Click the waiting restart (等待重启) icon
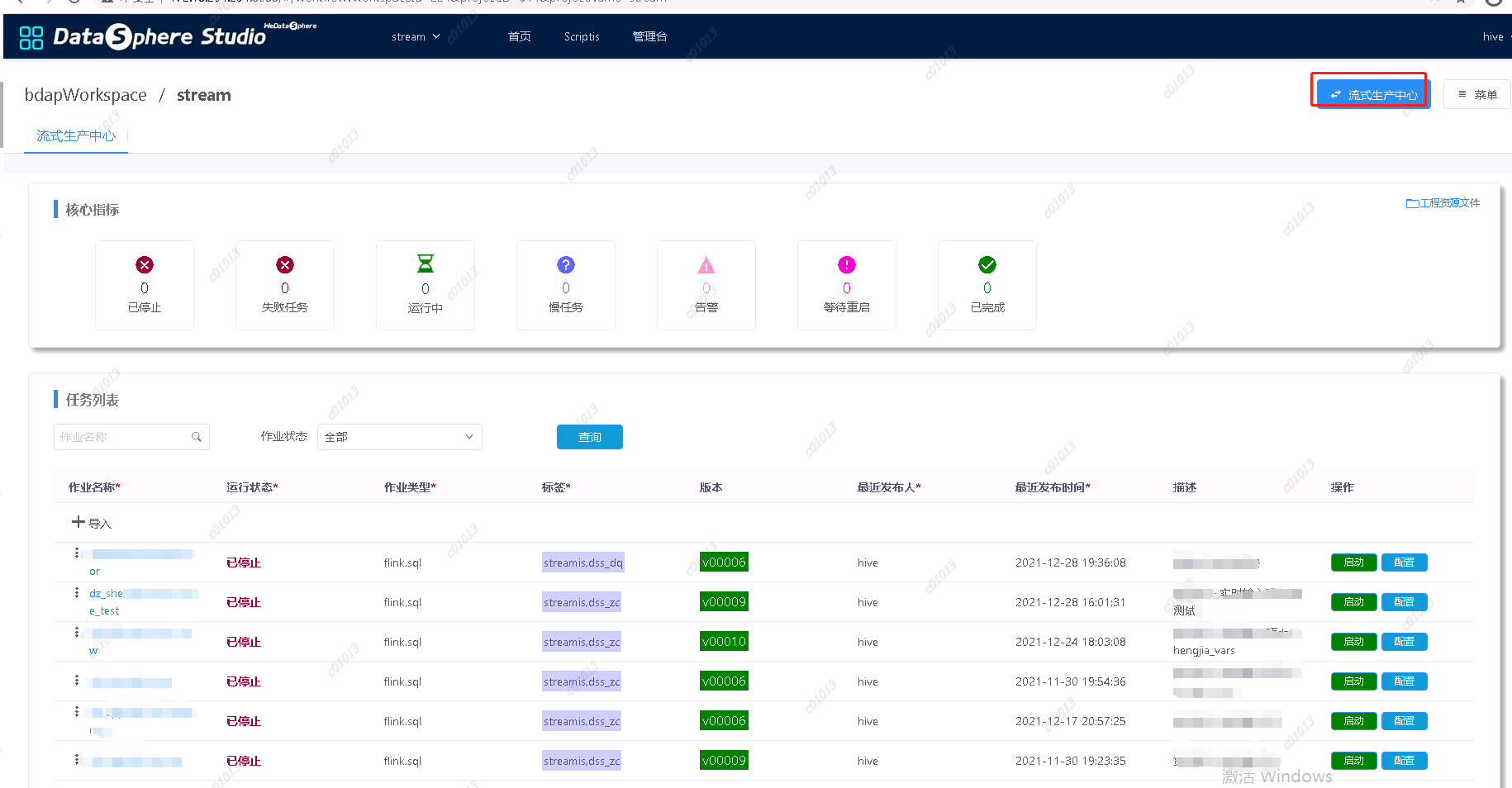Image resolution: width=1512 pixels, height=788 pixels. coord(847,265)
